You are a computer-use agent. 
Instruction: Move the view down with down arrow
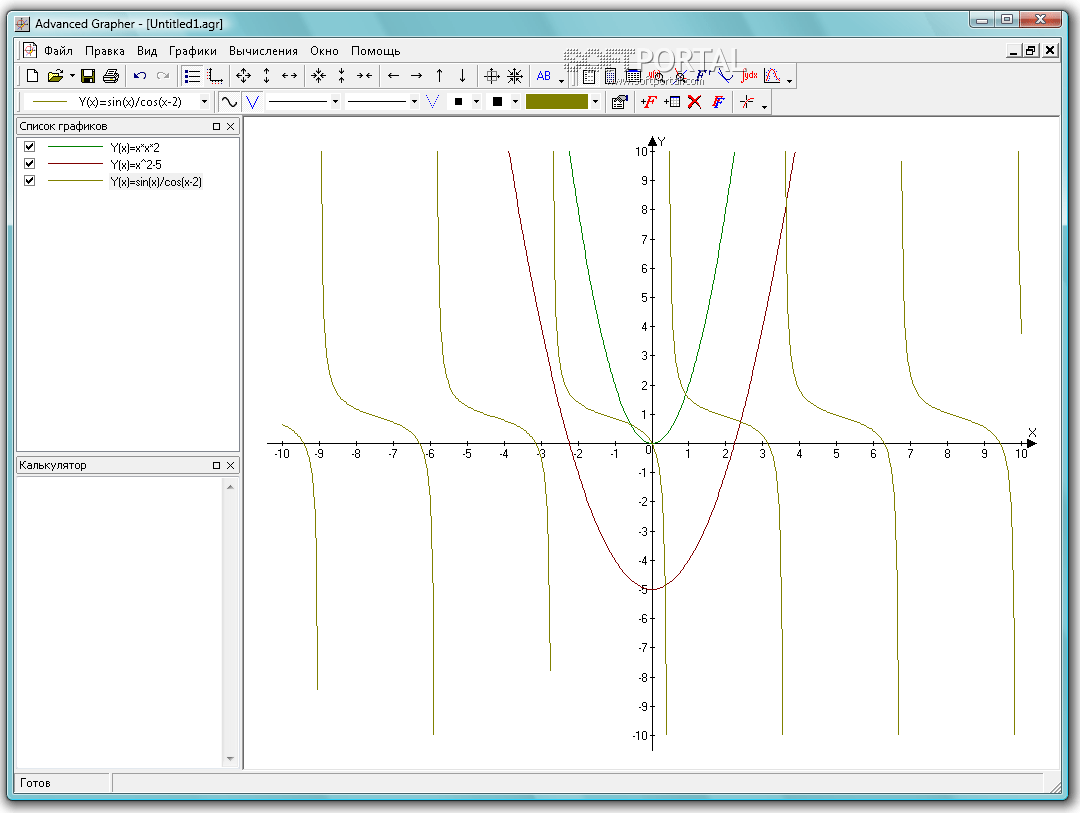462,76
